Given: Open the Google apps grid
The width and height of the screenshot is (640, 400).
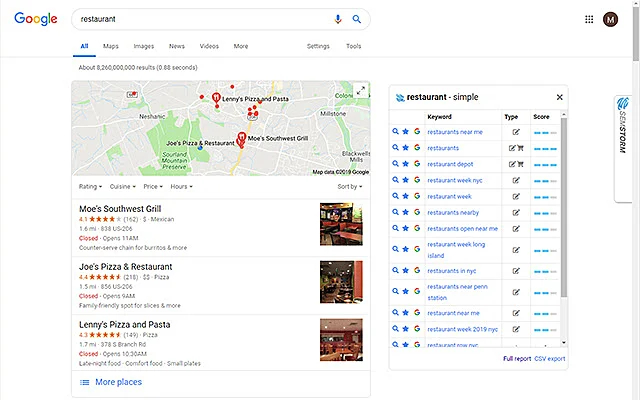Looking at the screenshot, I should pyautogui.click(x=589, y=19).
